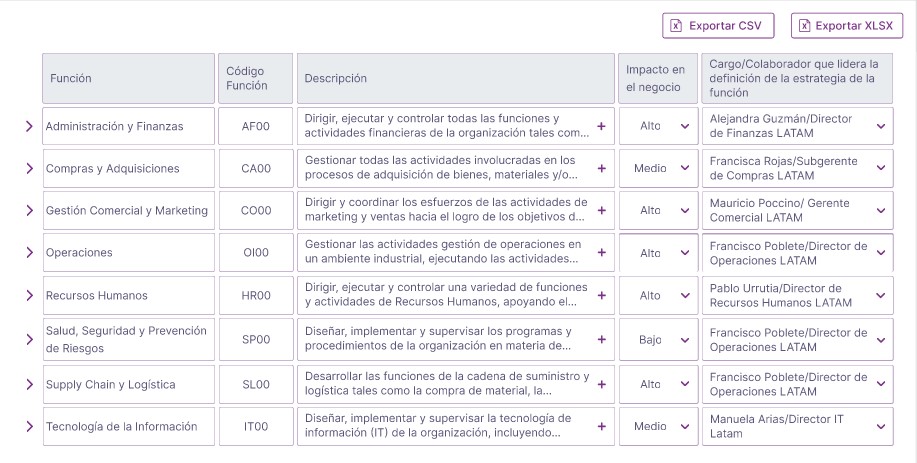The image size is (917, 463).
Task: Click plus icon in Recursos Humanos description
Action: pyautogui.click(x=601, y=296)
